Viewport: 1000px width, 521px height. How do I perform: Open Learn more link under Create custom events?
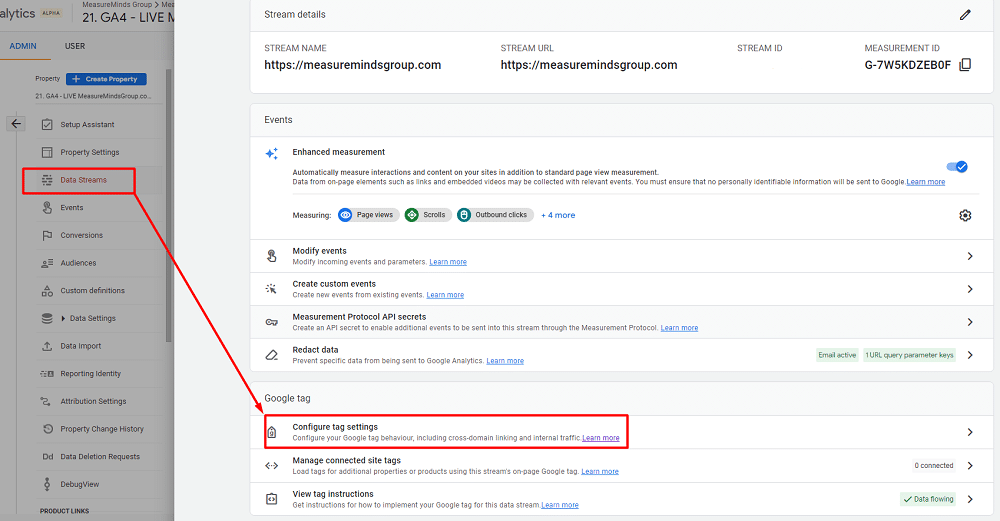click(x=445, y=295)
